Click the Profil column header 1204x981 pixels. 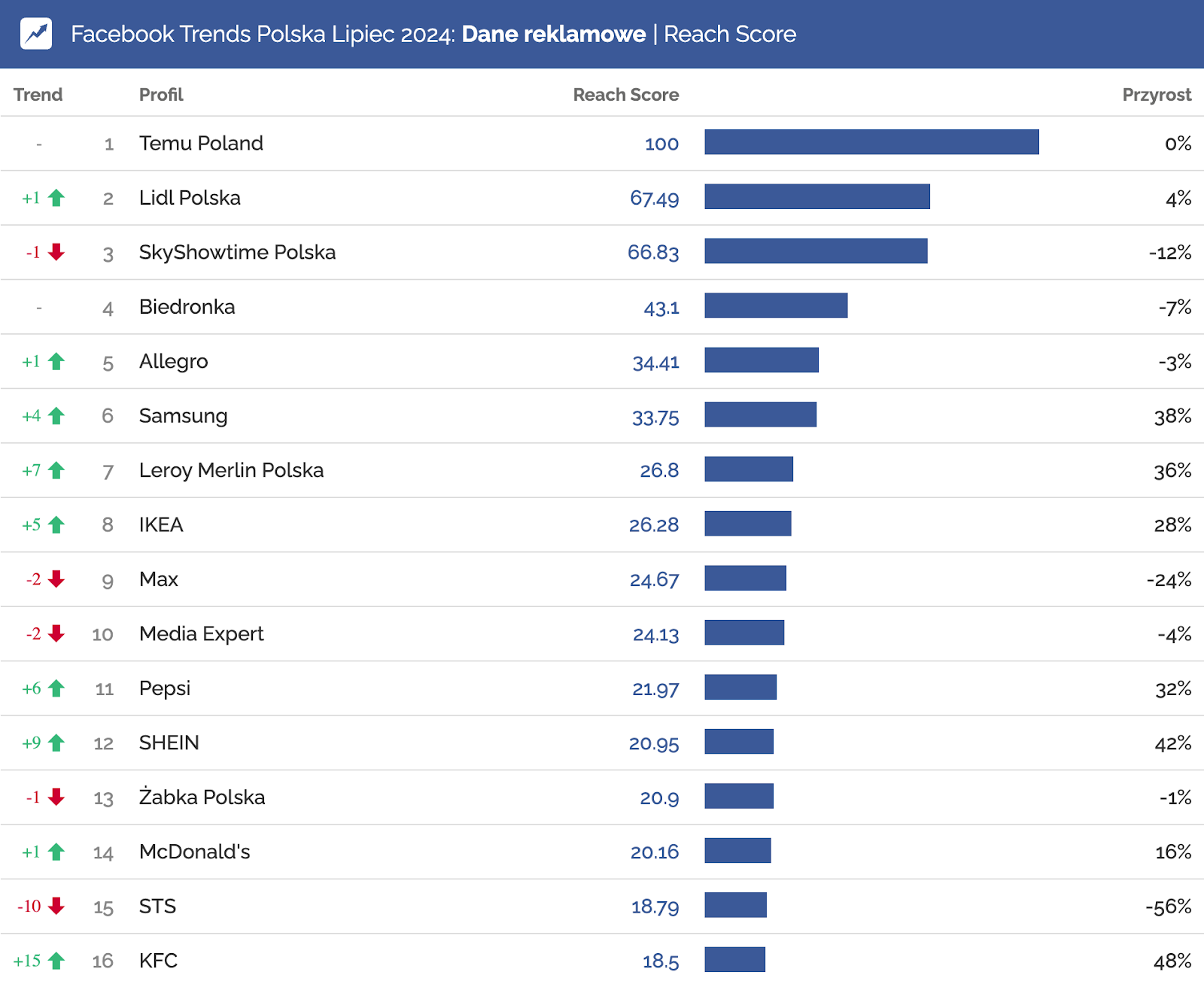pyautogui.click(x=161, y=95)
